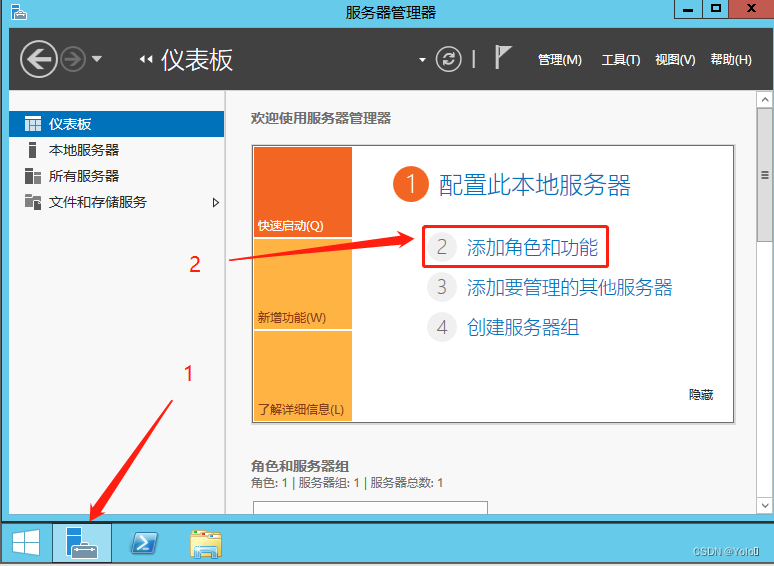Expand the 文件和存储服务 arrow

(215, 202)
